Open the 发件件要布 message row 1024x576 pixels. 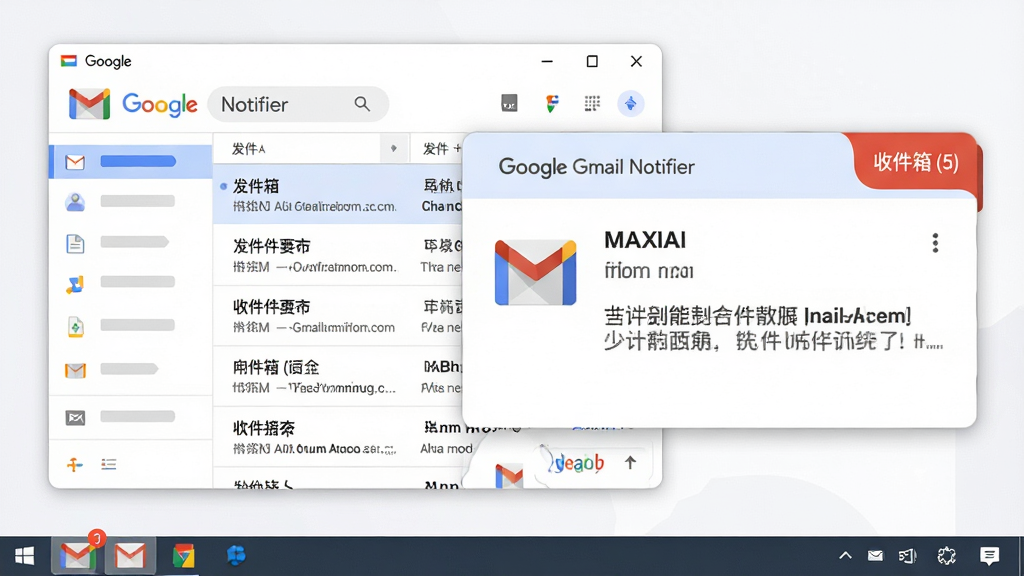pos(338,255)
